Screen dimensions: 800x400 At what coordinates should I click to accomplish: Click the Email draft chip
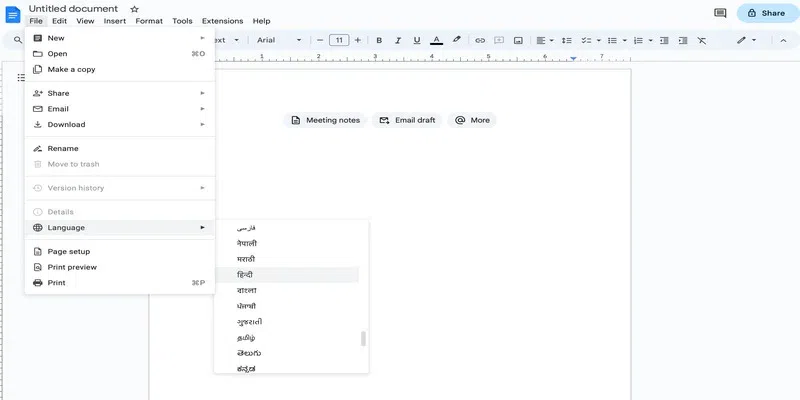pos(407,120)
